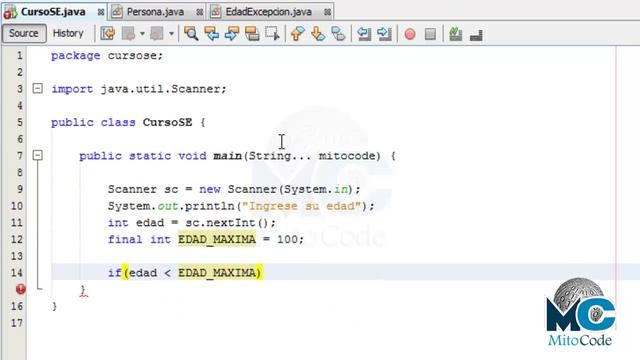Click line number 17 in the gutter

17,323
